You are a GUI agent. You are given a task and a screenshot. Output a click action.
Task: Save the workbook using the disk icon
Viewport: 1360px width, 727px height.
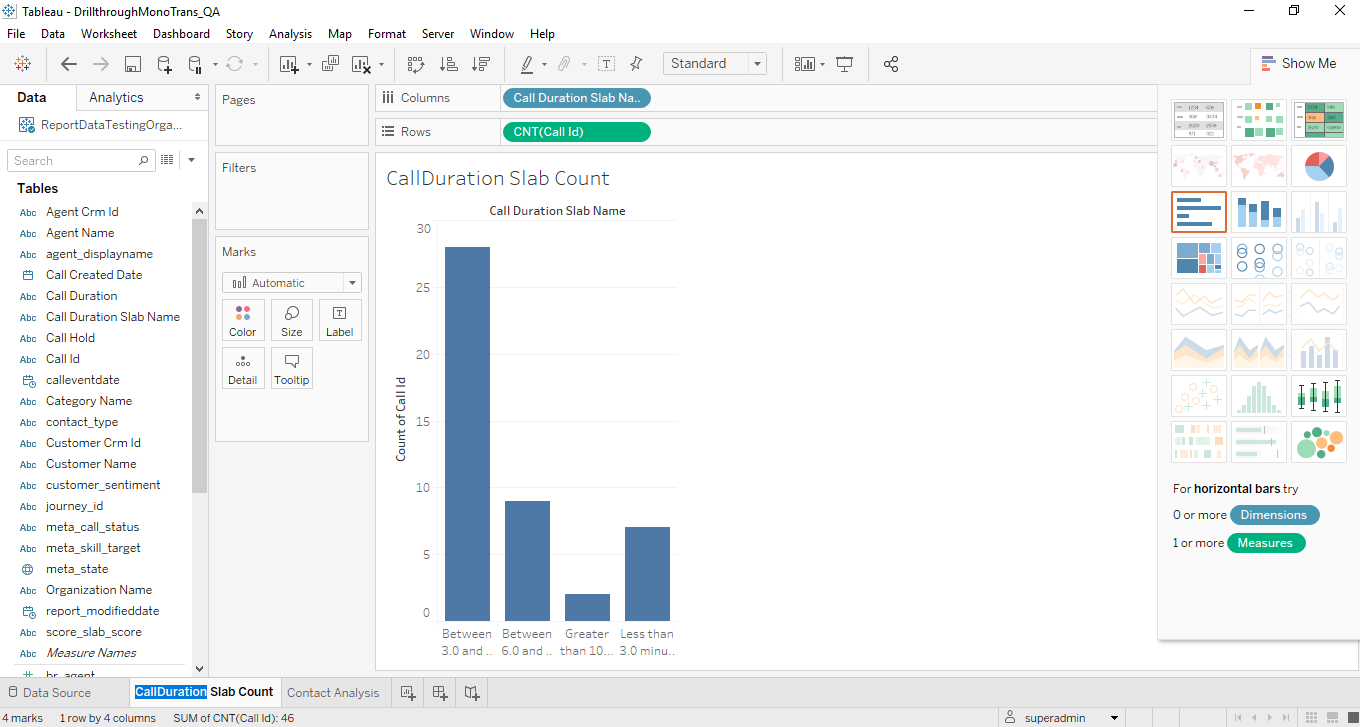point(132,64)
